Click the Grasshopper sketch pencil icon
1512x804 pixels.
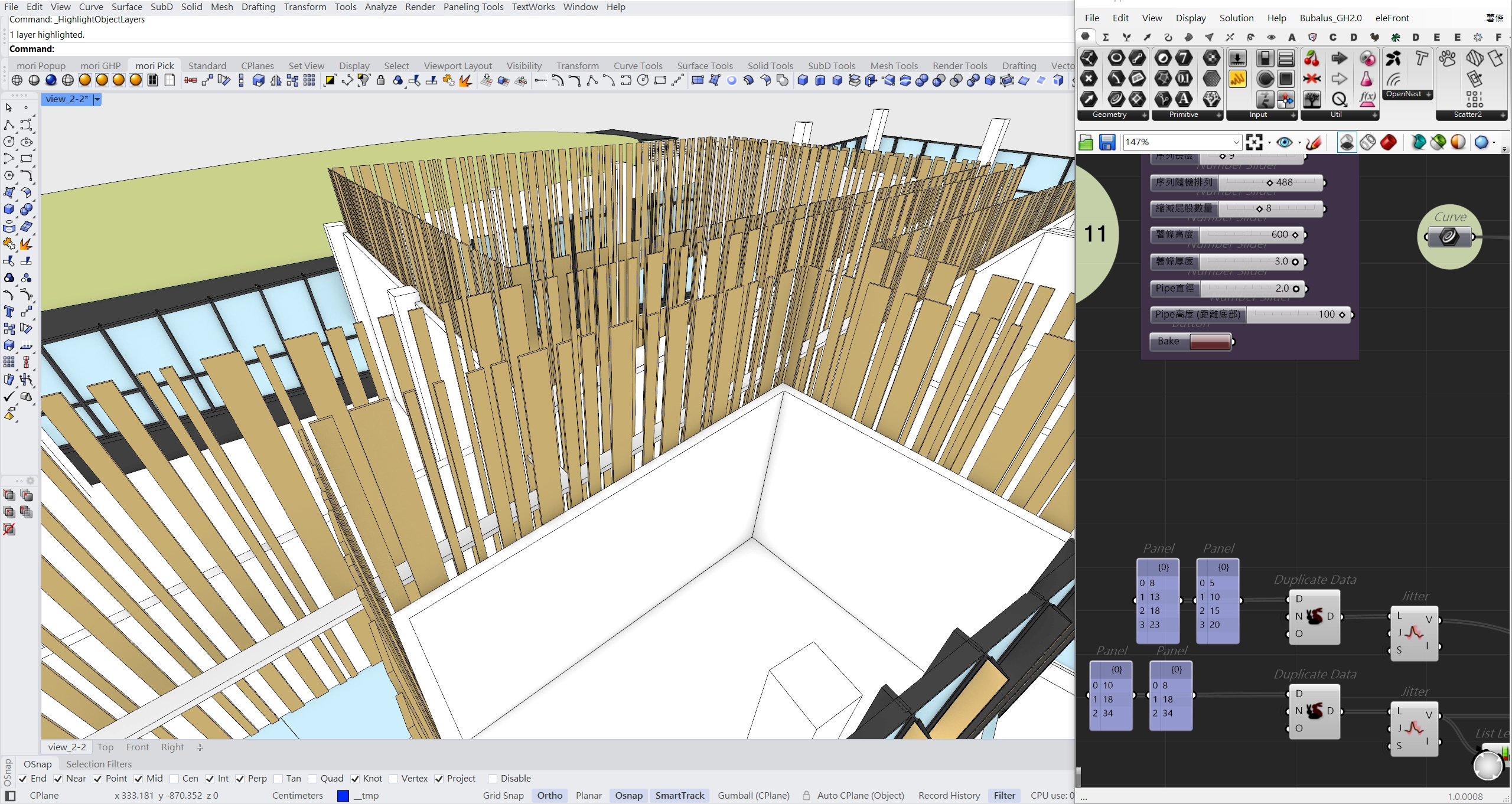[1314, 142]
